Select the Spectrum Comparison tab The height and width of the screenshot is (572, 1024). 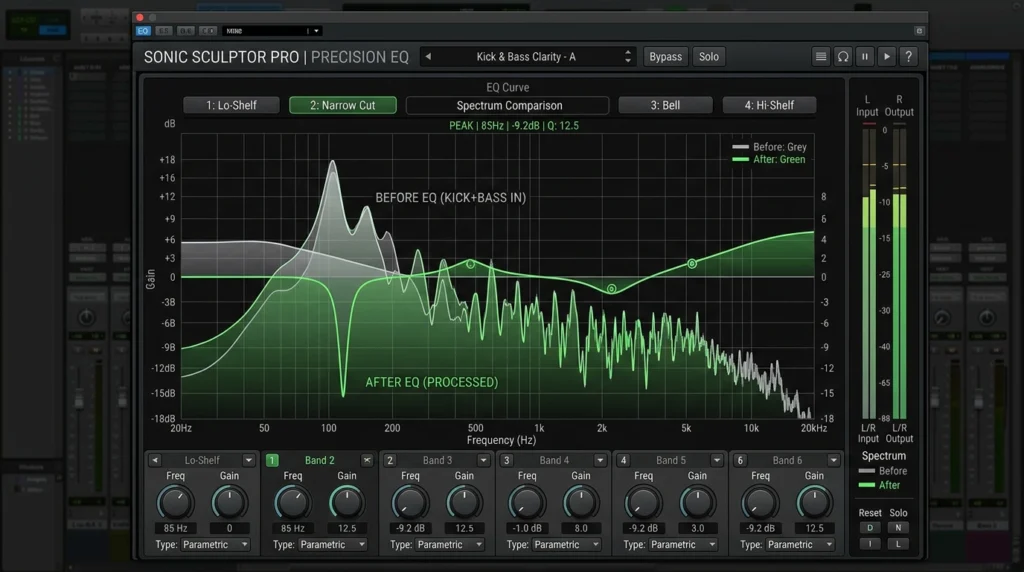[508, 105]
